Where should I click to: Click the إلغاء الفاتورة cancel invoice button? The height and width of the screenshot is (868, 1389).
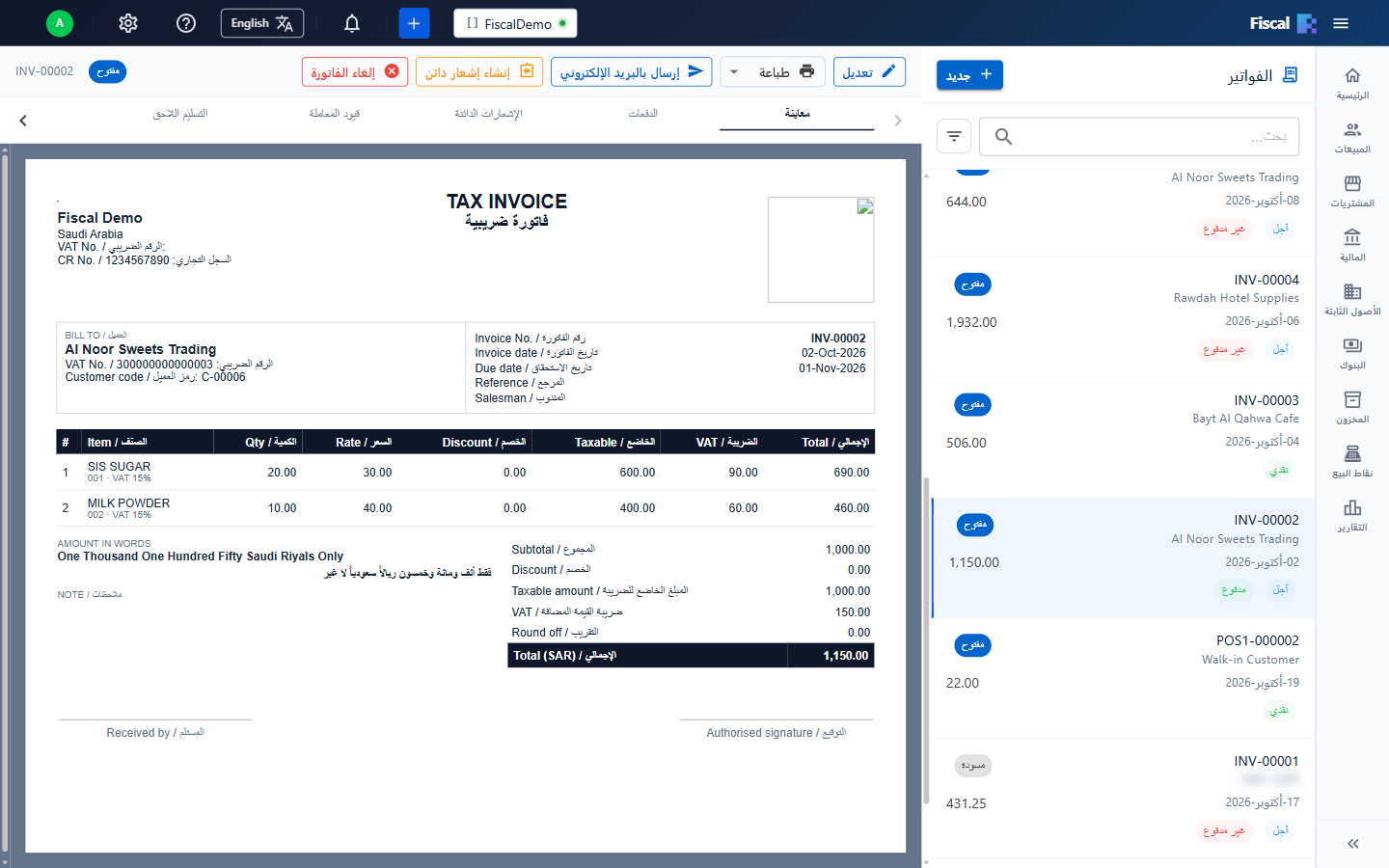coord(355,72)
